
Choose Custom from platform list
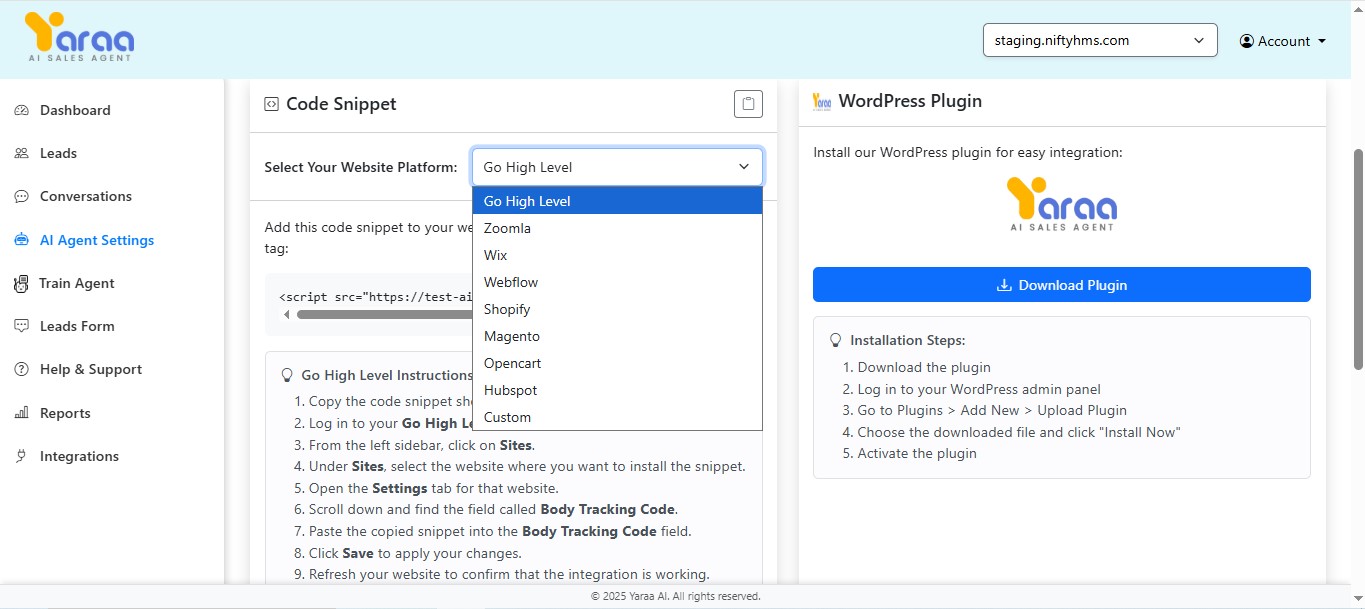click(617, 417)
